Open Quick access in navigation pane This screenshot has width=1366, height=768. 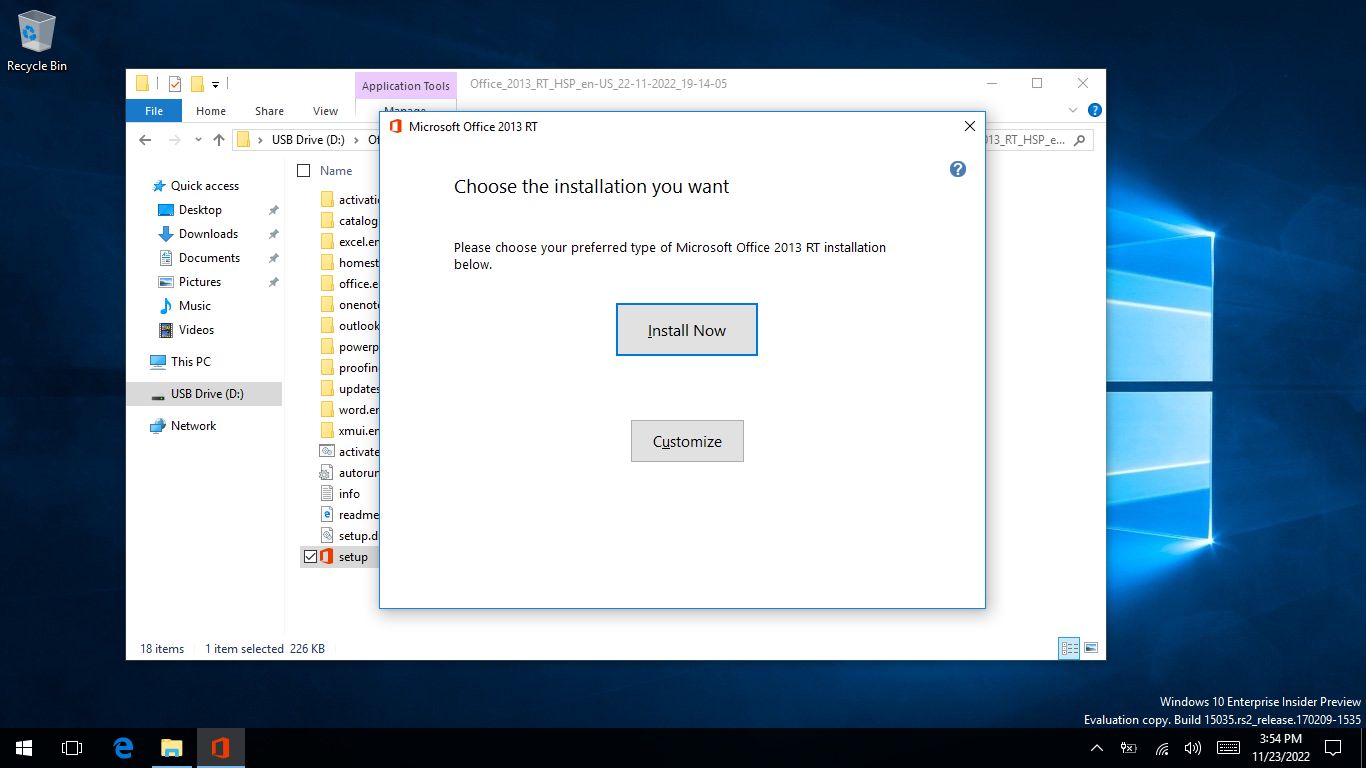coord(205,186)
